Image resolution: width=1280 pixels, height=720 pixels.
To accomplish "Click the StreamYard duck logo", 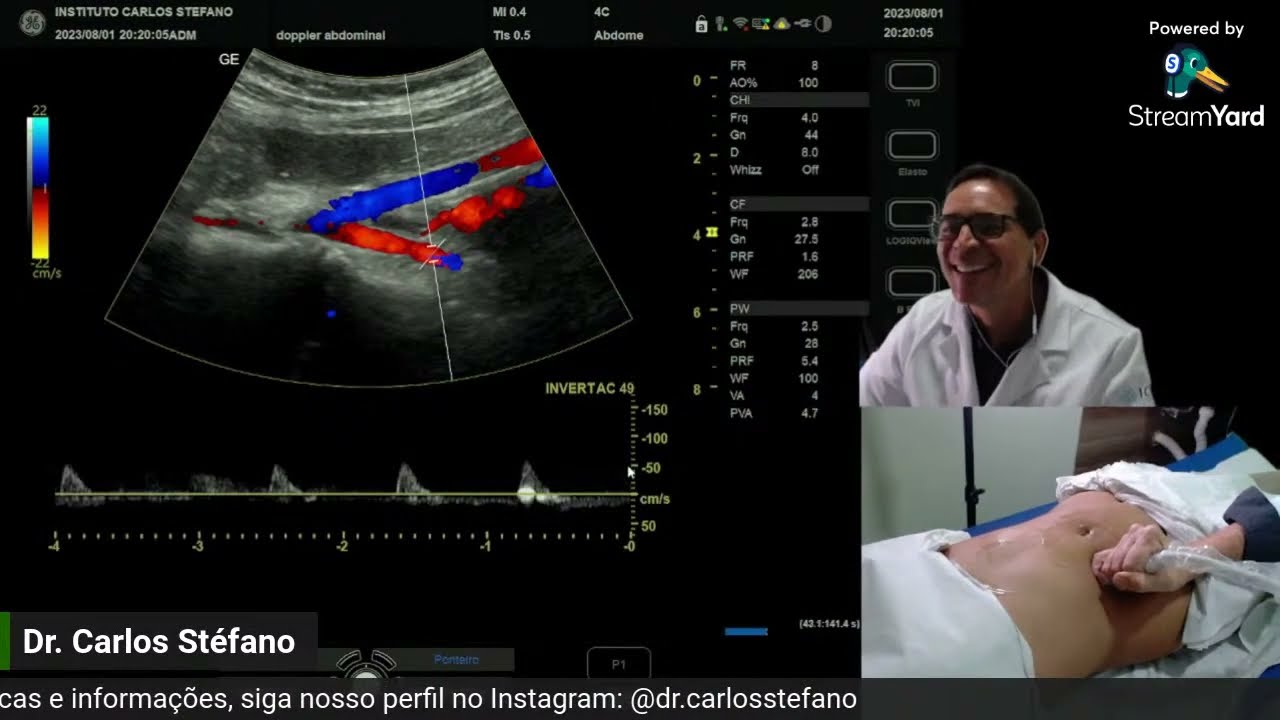I will click(x=1194, y=73).
